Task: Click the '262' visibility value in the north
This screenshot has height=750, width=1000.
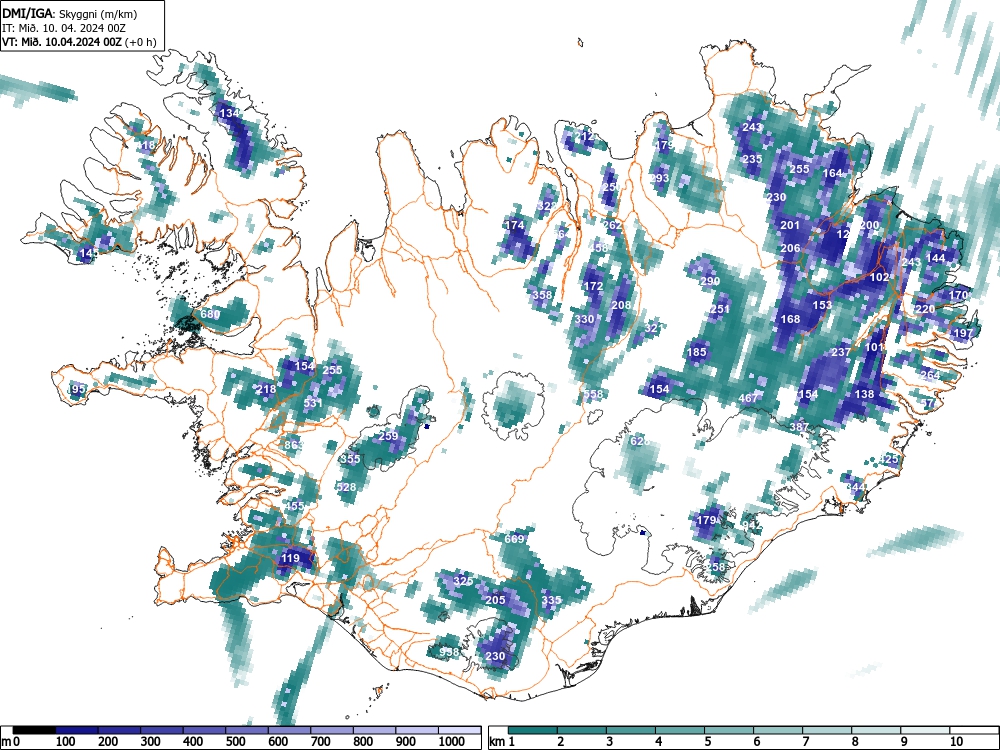Action: click(x=612, y=225)
